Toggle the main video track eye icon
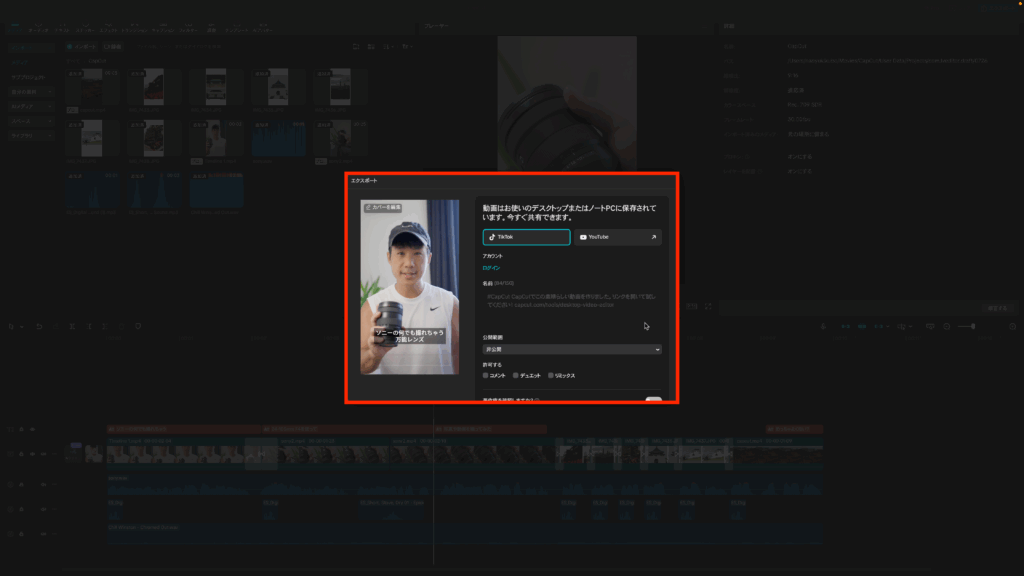The width and height of the screenshot is (1024, 576). pyautogui.click(x=32, y=454)
